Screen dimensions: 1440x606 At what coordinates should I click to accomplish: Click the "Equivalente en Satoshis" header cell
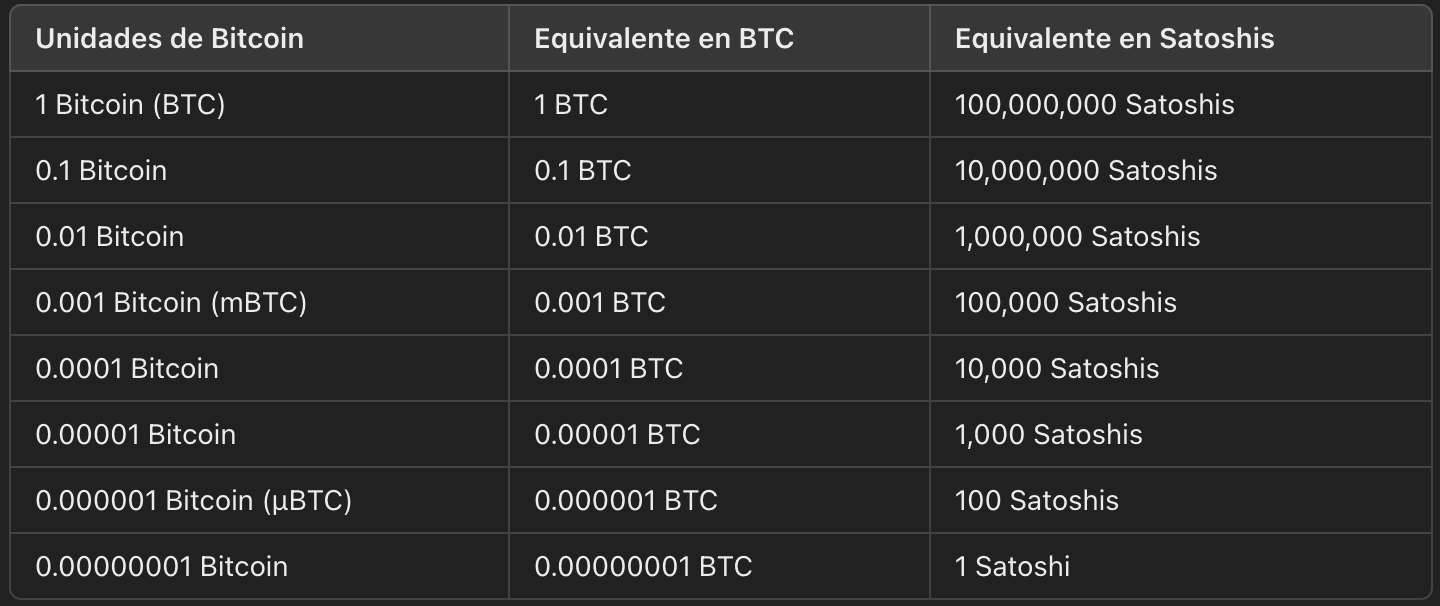(1114, 39)
